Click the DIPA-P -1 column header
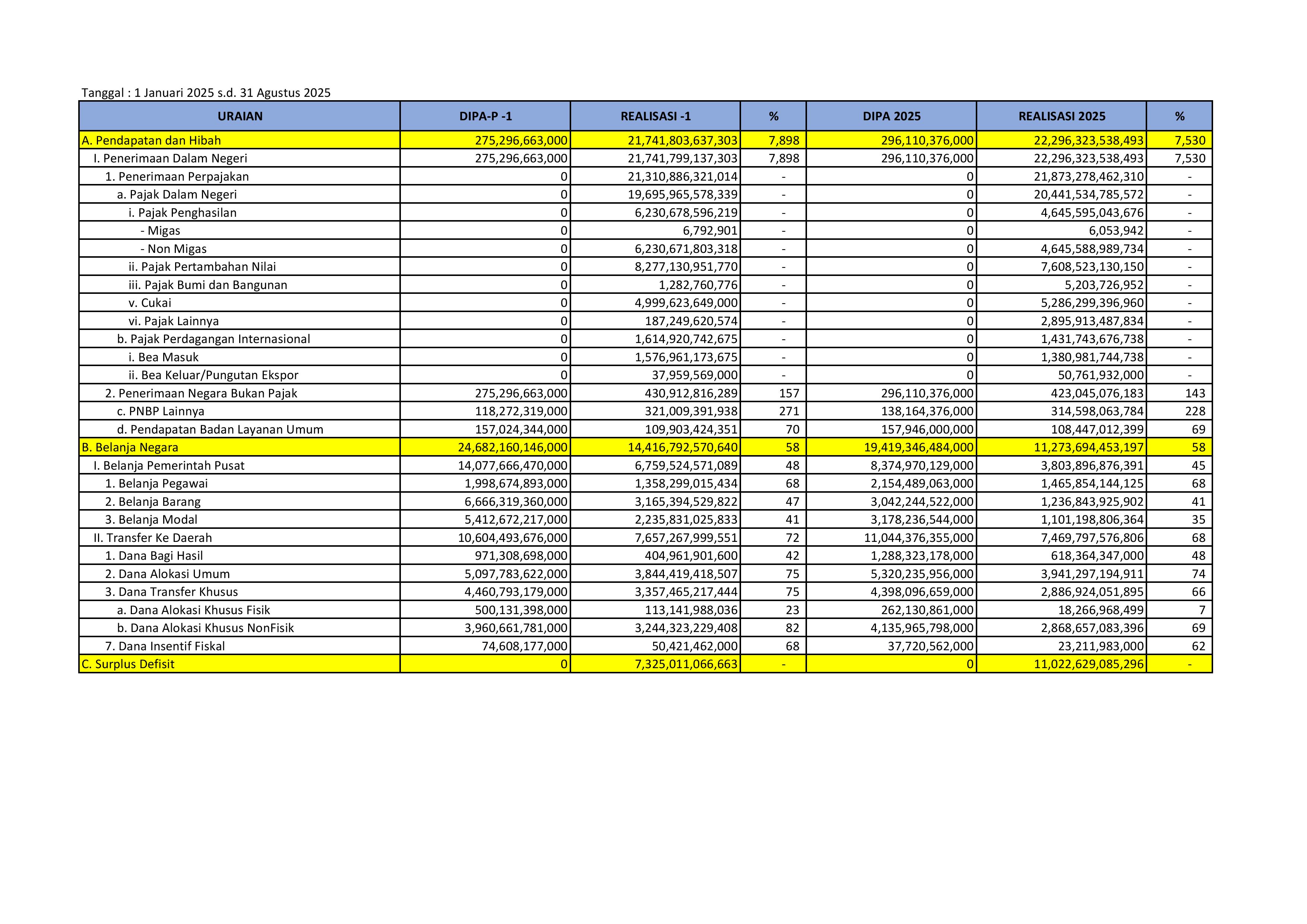 pyautogui.click(x=485, y=116)
